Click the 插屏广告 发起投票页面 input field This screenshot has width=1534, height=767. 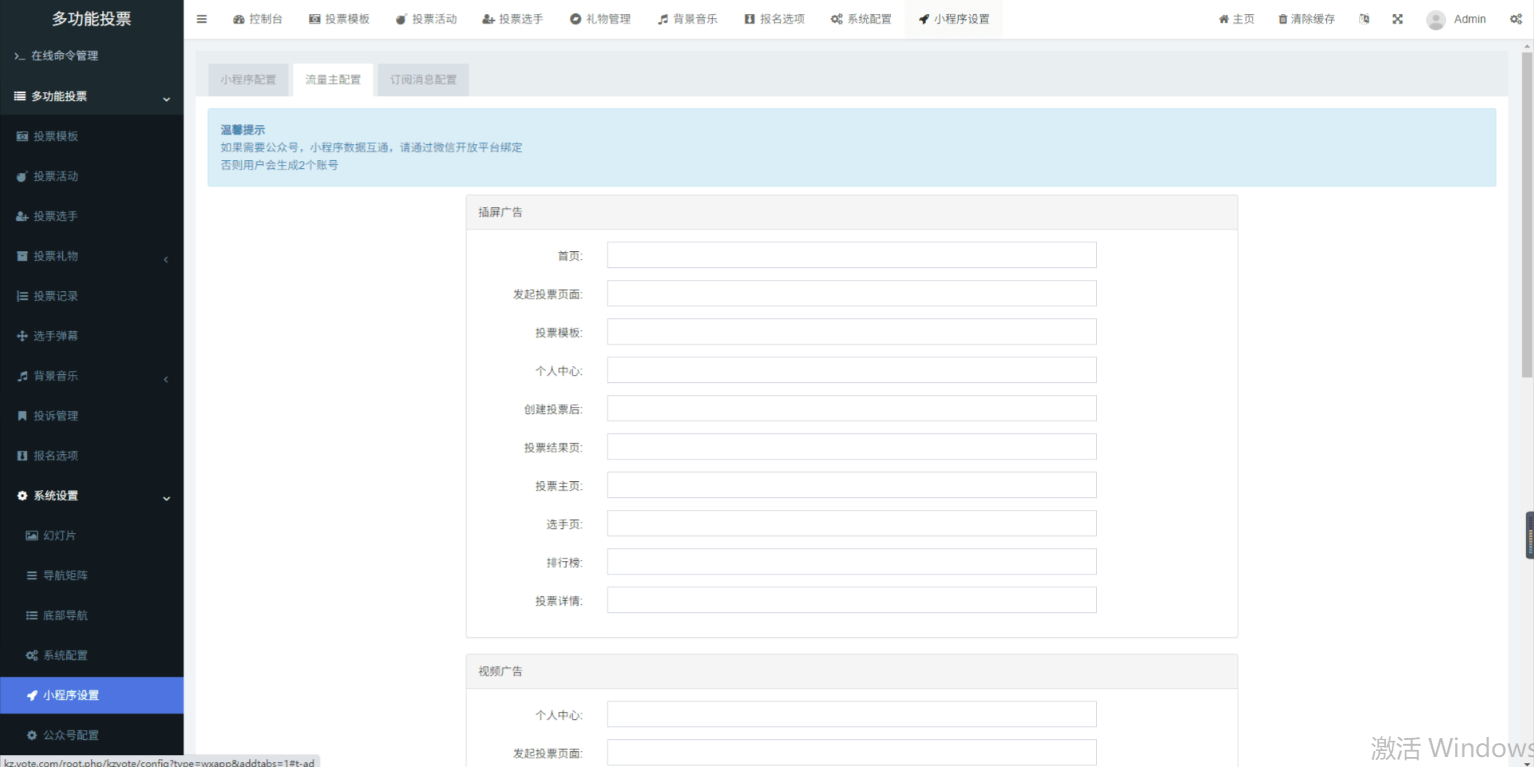pyautogui.click(x=852, y=293)
